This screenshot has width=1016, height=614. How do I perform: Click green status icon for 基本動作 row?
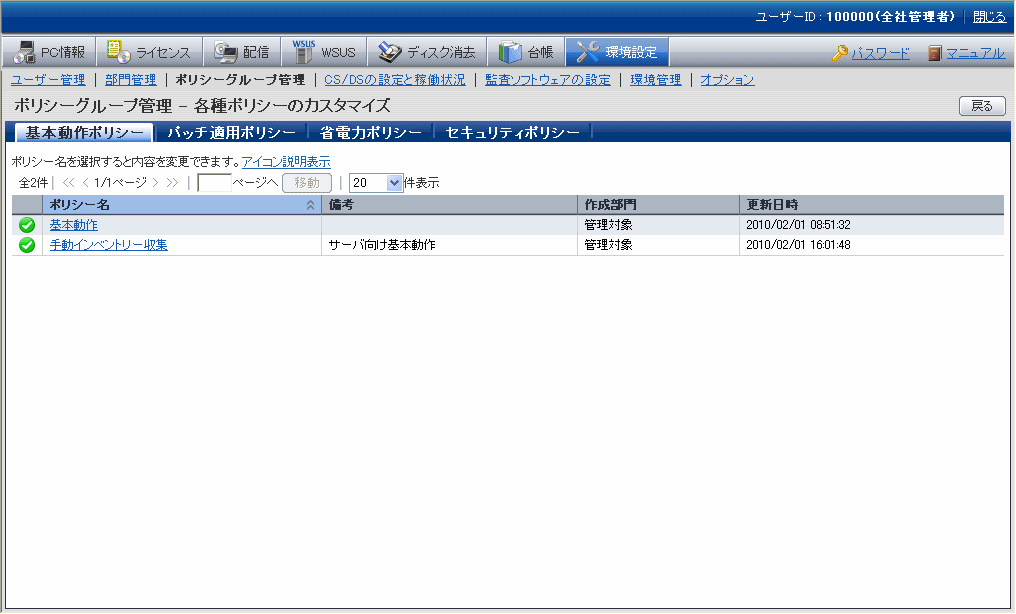coord(27,225)
